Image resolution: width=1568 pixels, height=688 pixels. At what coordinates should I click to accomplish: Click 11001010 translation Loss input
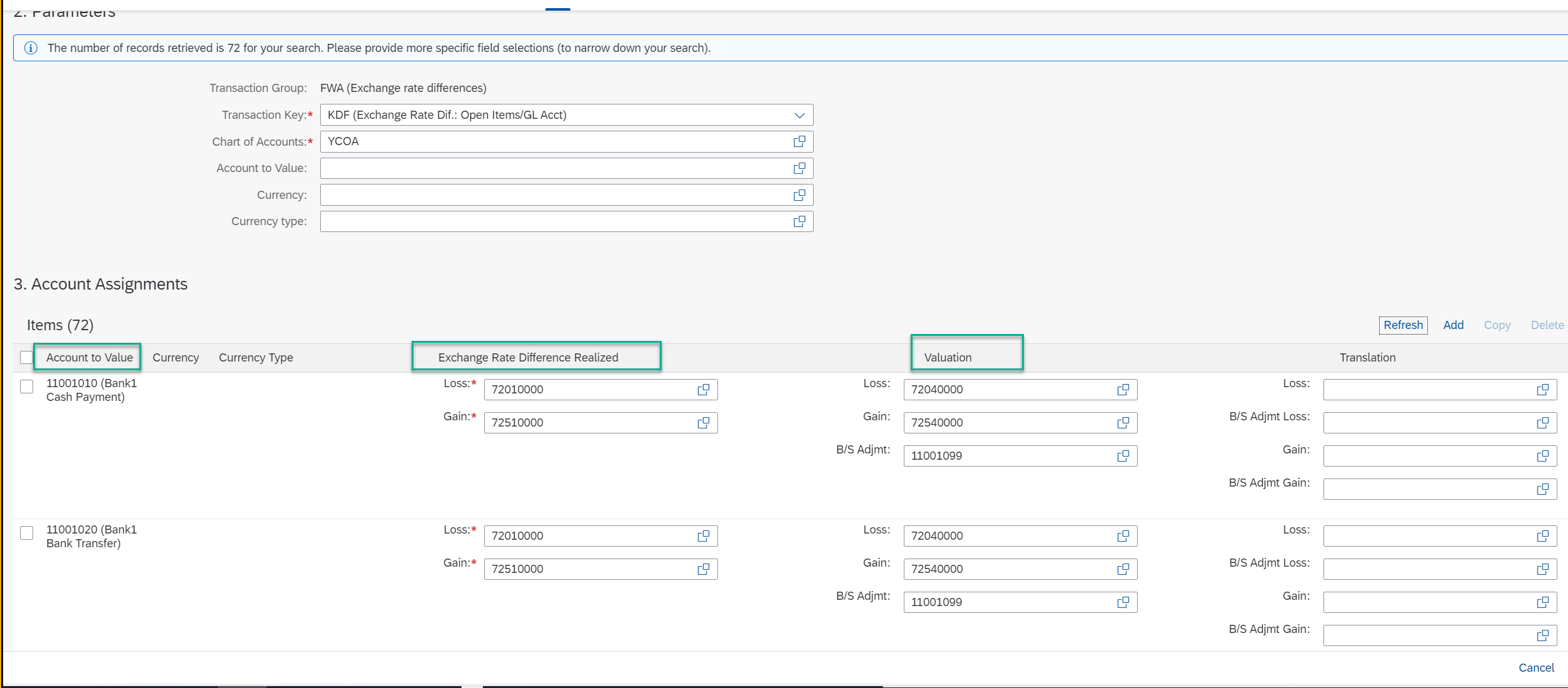(1440, 390)
